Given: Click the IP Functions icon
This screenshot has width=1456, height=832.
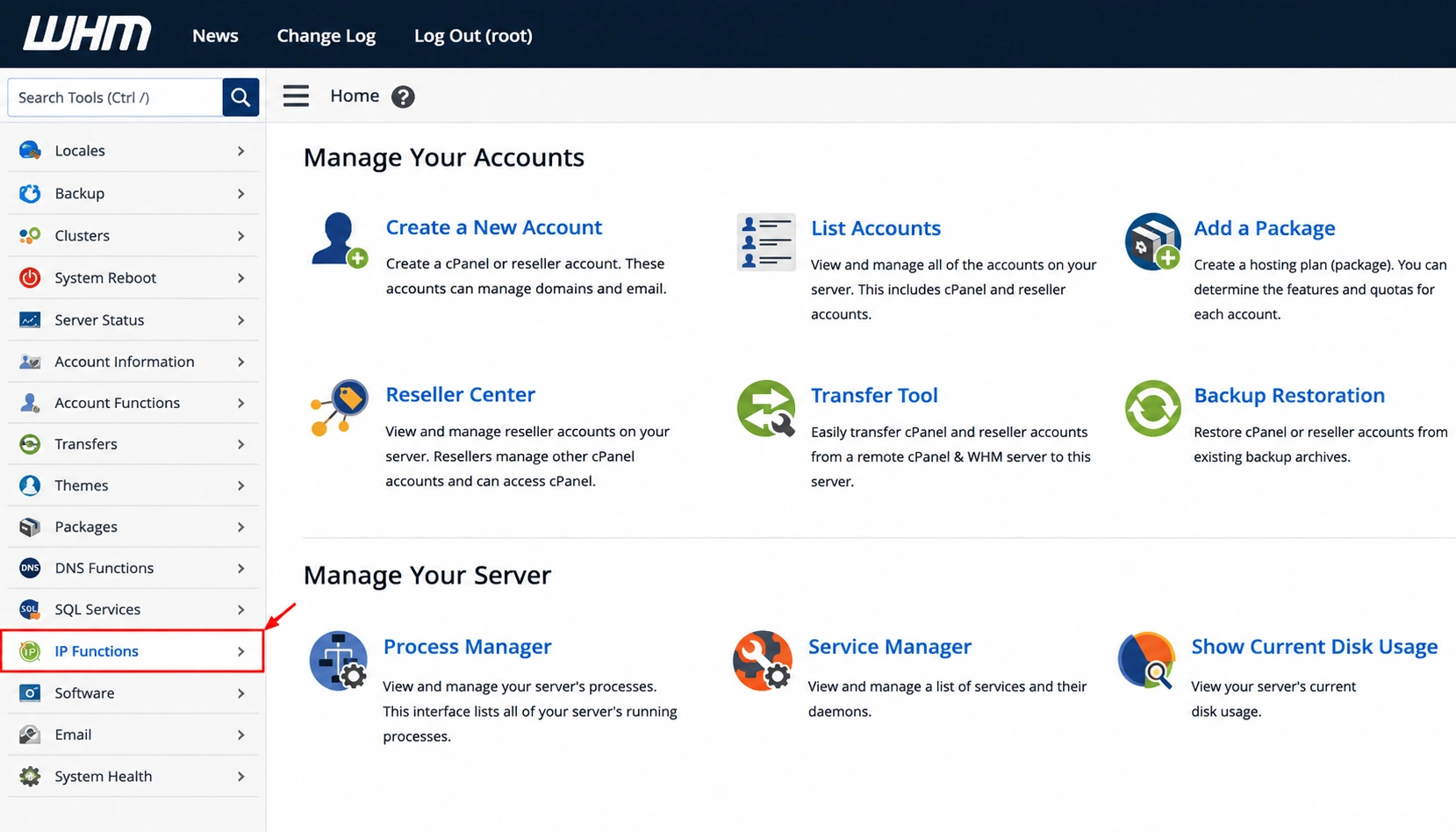Looking at the screenshot, I should pyautogui.click(x=30, y=651).
